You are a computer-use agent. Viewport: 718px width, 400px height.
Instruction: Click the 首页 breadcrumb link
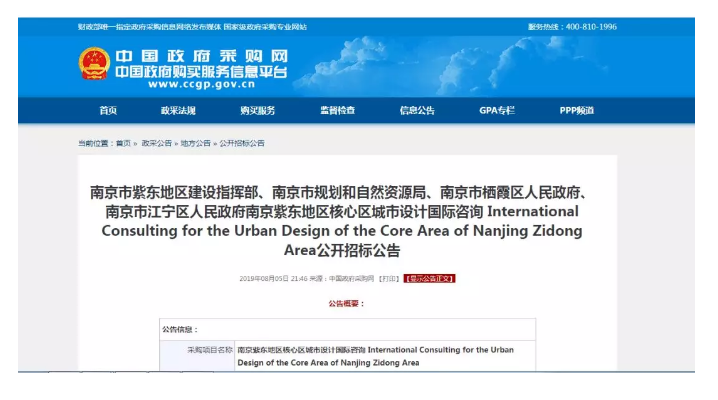123,144
